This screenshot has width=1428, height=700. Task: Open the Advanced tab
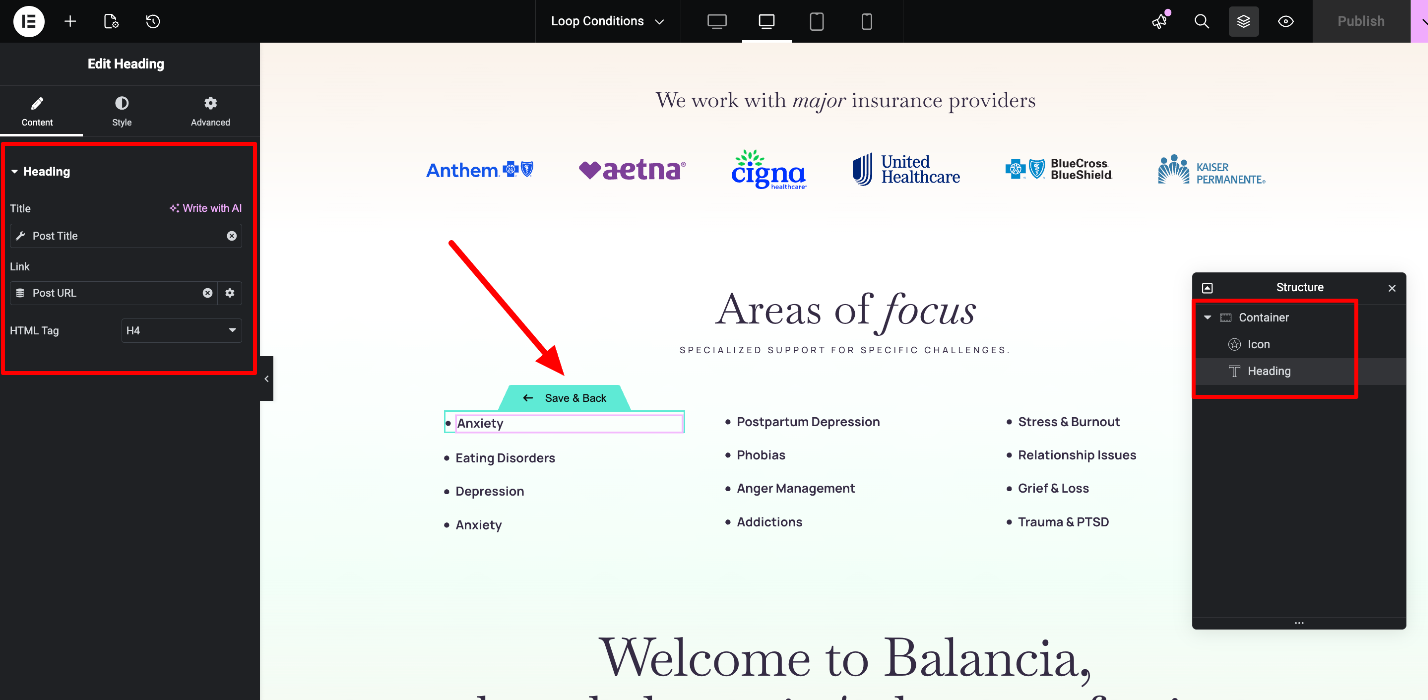pos(210,111)
